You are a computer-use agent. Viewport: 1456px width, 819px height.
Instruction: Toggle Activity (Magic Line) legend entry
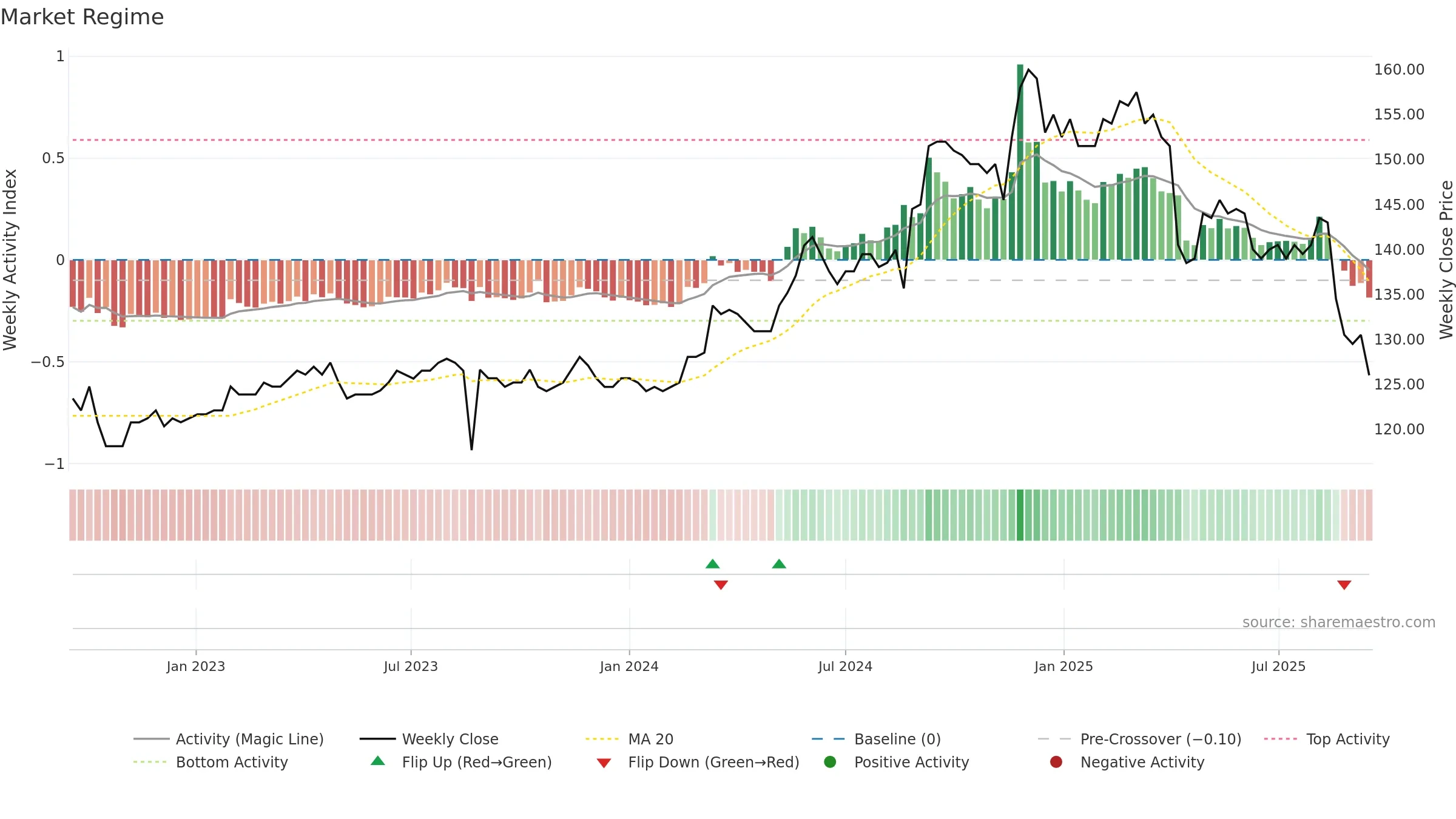click(229, 739)
